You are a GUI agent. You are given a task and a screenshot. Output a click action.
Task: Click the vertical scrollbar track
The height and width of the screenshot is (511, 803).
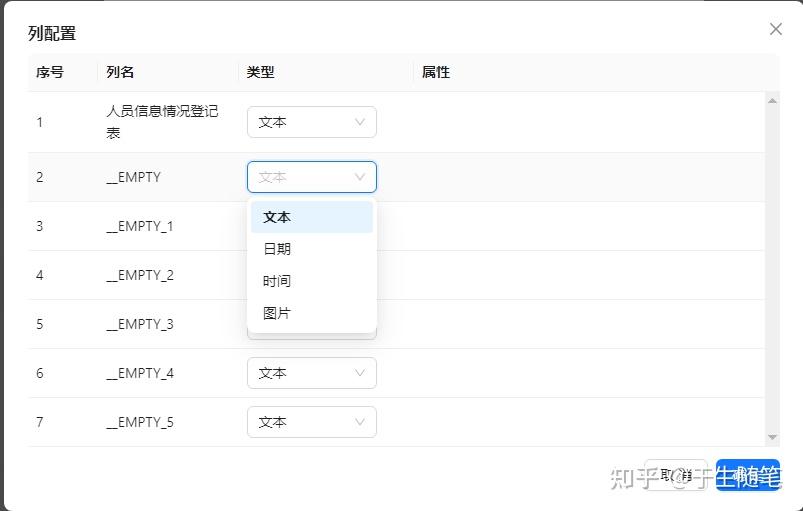coord(772,270)
